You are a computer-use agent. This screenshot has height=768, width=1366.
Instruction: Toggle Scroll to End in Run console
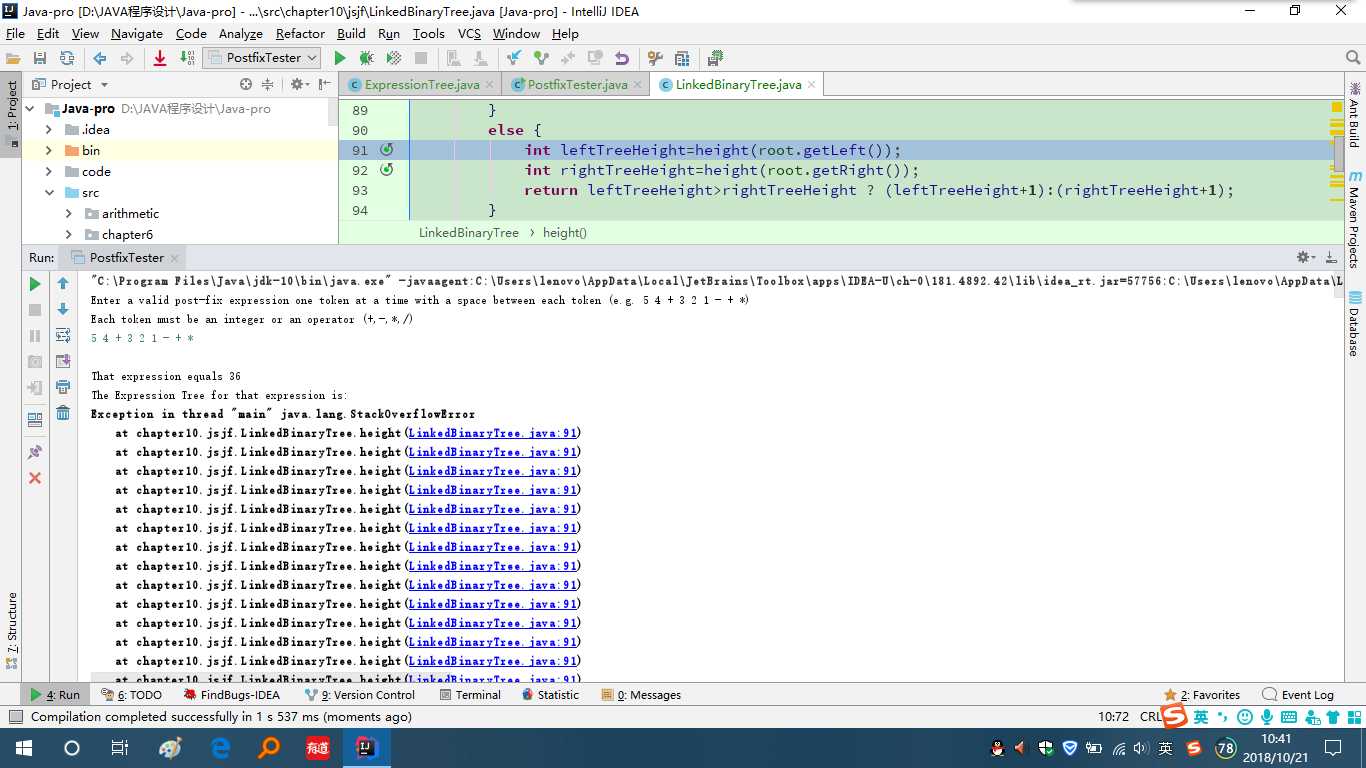(63, 362)
